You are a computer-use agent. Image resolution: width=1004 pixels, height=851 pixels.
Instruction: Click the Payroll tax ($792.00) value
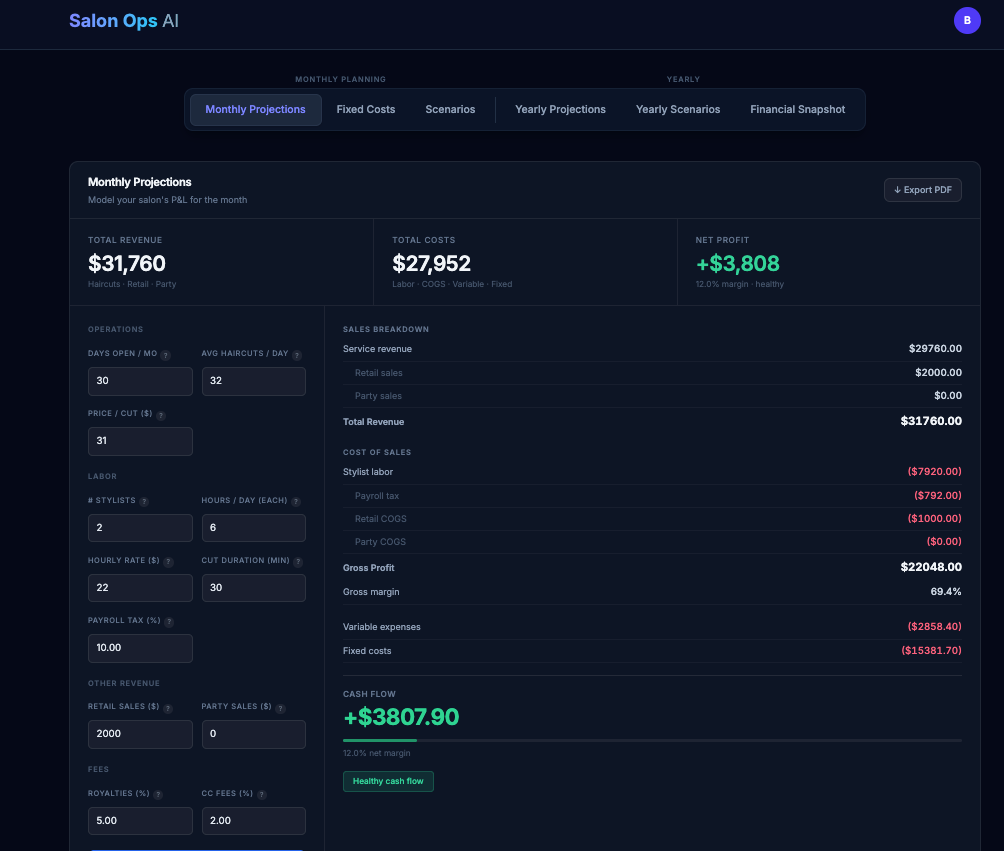coord(937,495)
